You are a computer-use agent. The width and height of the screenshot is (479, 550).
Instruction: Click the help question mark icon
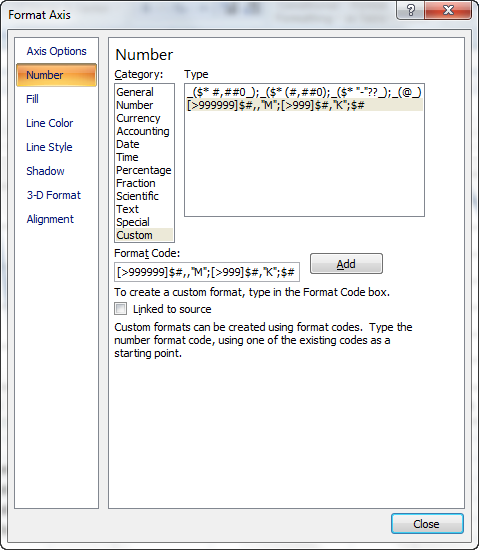410,10
